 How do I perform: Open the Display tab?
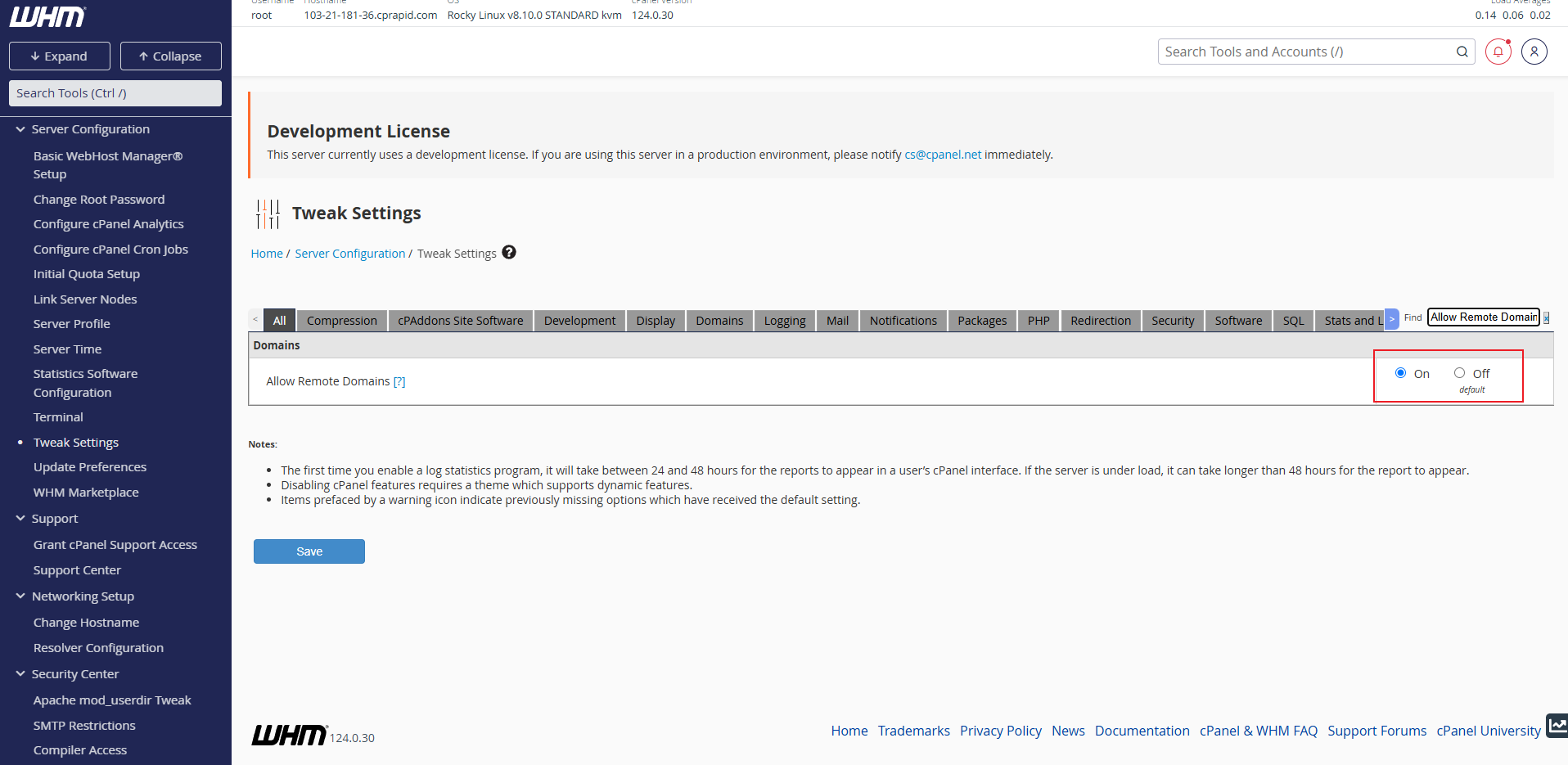coord(656,321)
